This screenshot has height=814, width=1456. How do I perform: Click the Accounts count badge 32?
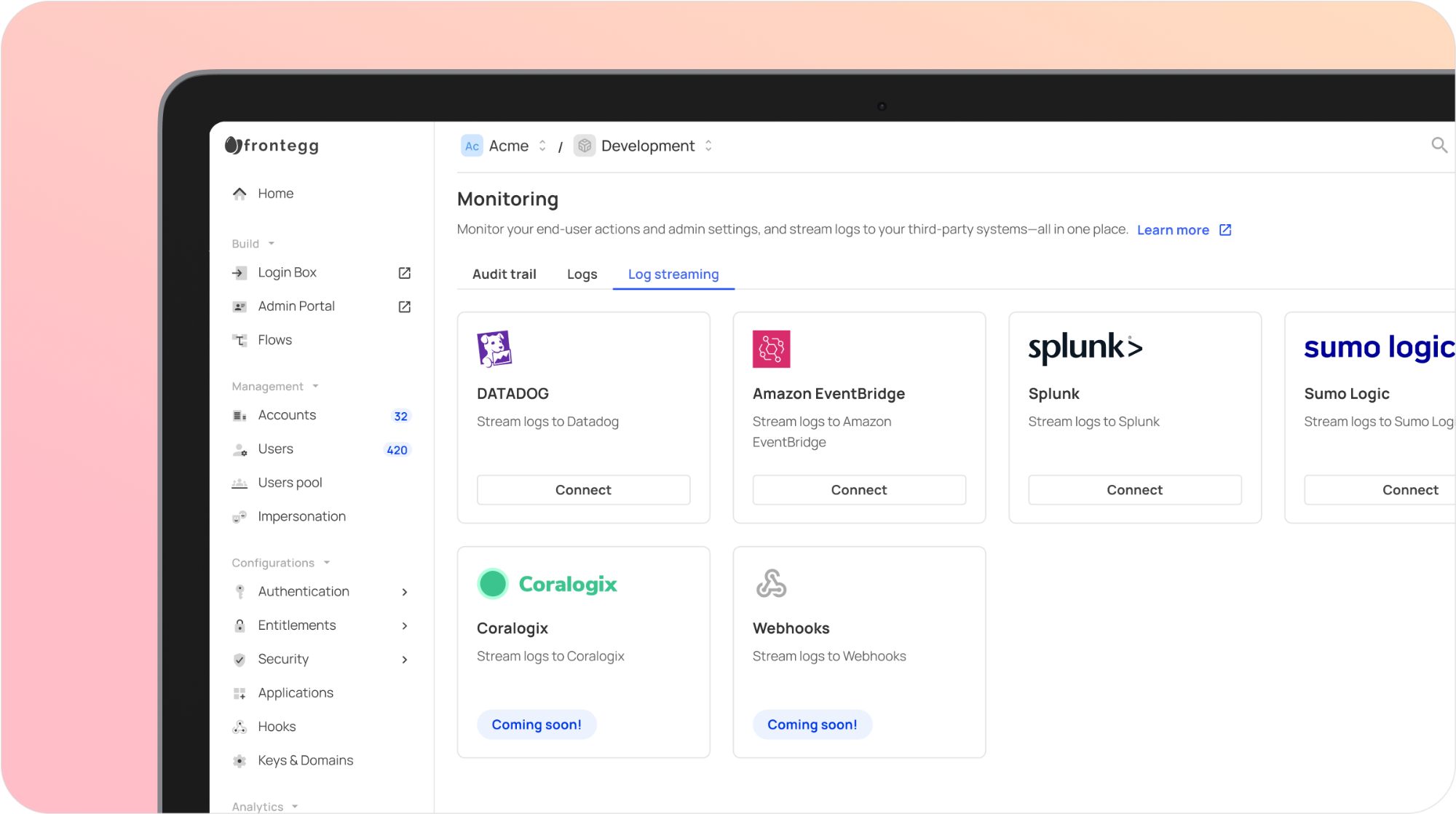click(x=400, y=416)
